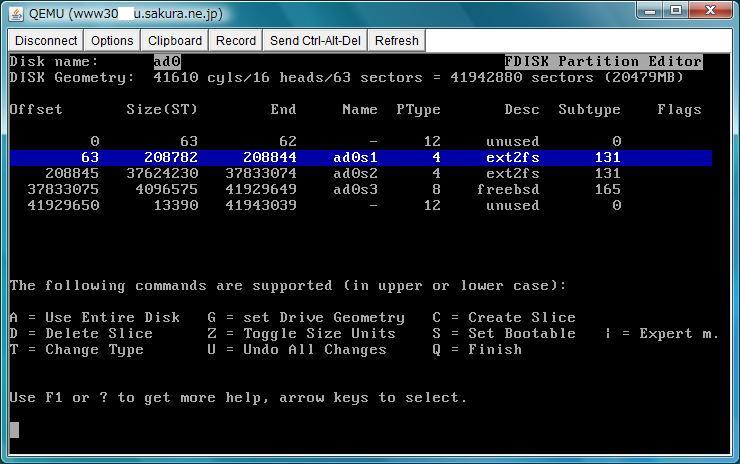Click the ad0s3 freebsd partition row
The height and width of the screenshot is (464, 740).
[360, 190]
